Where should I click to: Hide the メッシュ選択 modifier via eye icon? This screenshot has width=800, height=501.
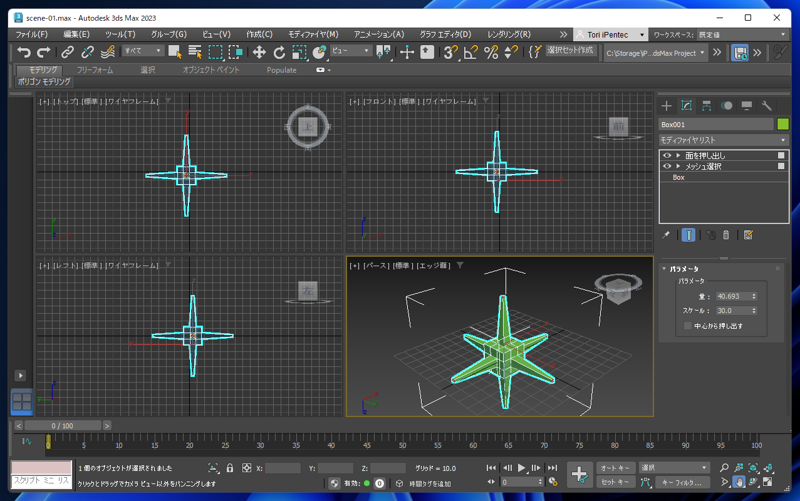(x=667, y=166)
